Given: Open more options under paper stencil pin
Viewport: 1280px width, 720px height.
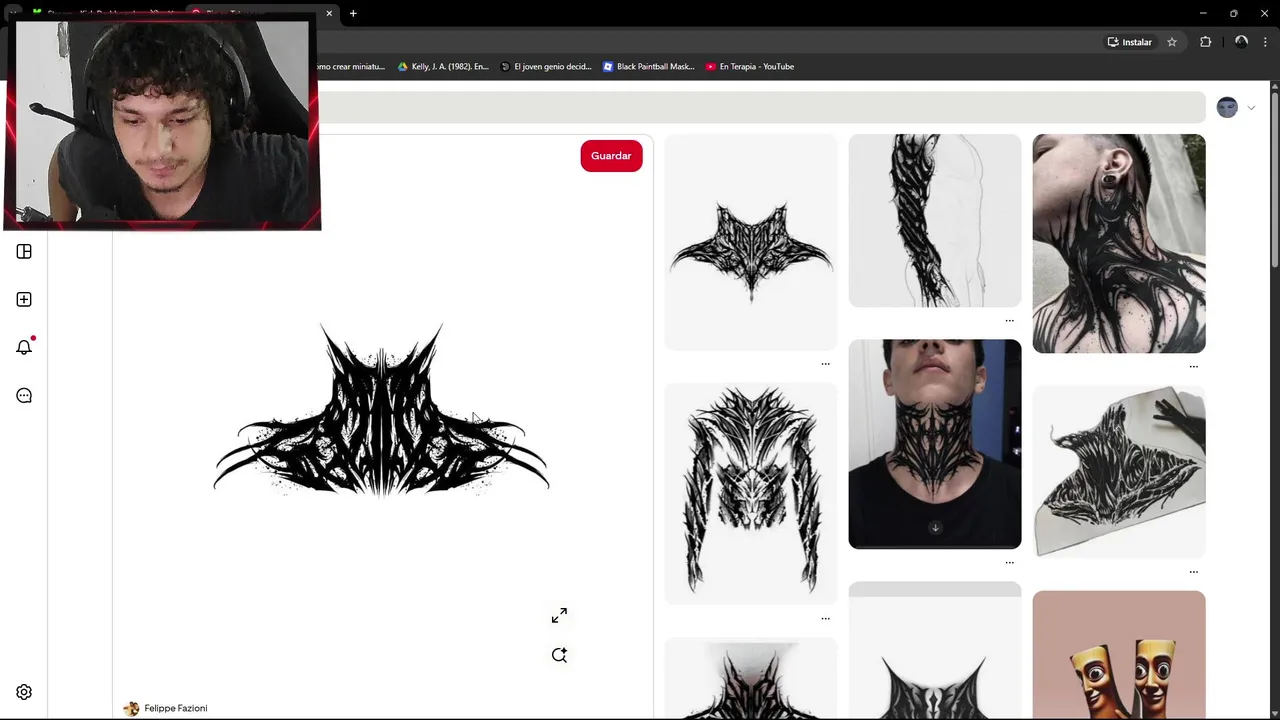Looking at the screenshot, I should pos(1193,572).
